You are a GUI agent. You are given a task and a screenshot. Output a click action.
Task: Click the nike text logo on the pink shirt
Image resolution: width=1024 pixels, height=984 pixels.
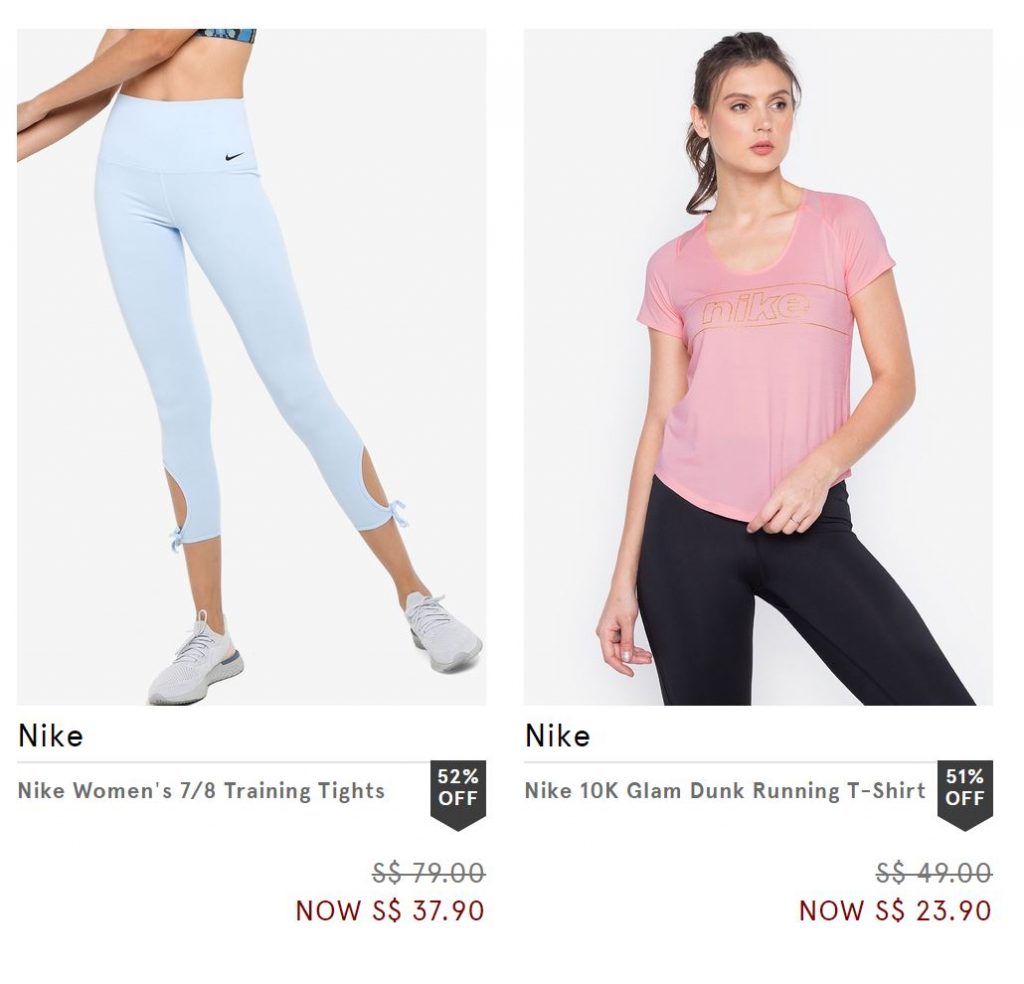[756, 308]
